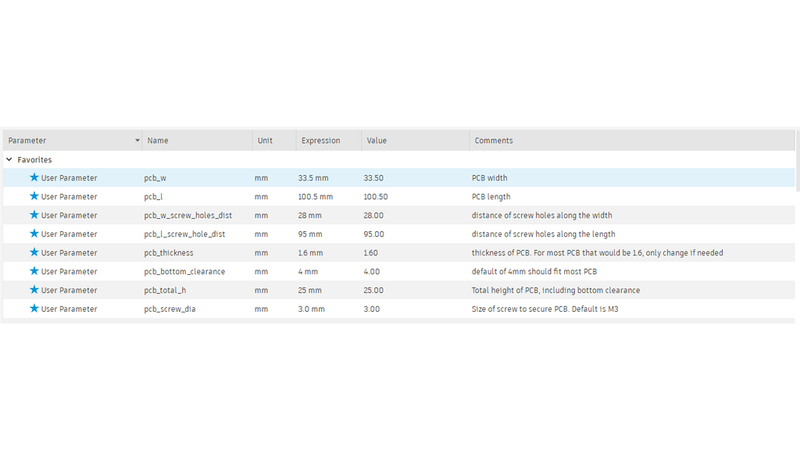Screen dimensions: 800x450
Task: Toggle the pcb_bottom_clearance favorite star
Action: click(x=34, y=271)
